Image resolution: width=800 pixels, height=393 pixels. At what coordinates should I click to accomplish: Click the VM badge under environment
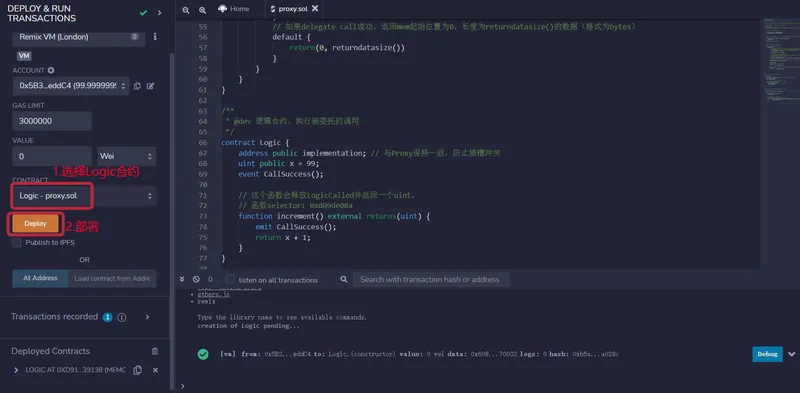(24, 56)
